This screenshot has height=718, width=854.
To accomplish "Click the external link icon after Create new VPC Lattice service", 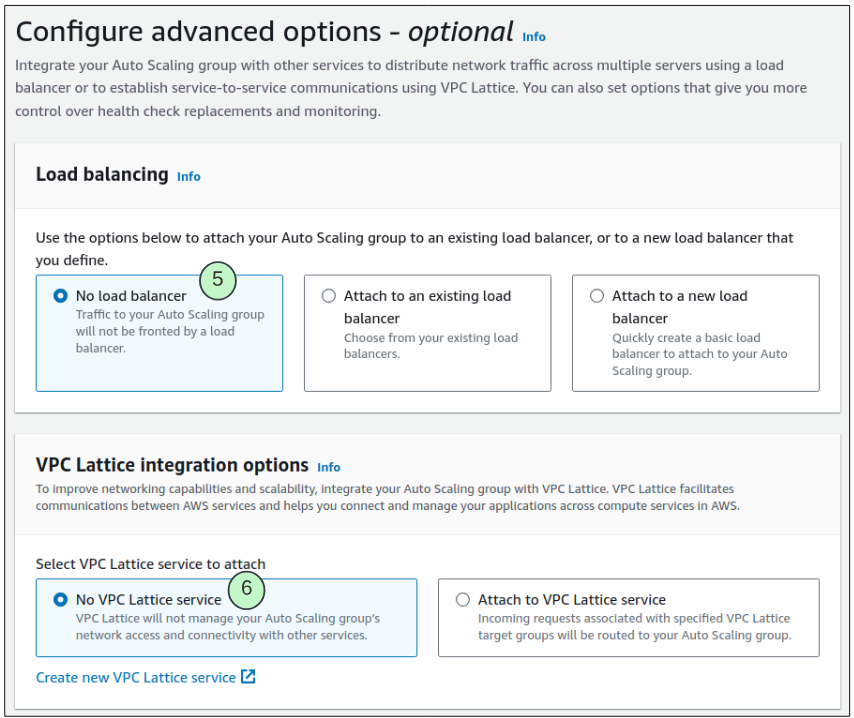I will 248,677.
